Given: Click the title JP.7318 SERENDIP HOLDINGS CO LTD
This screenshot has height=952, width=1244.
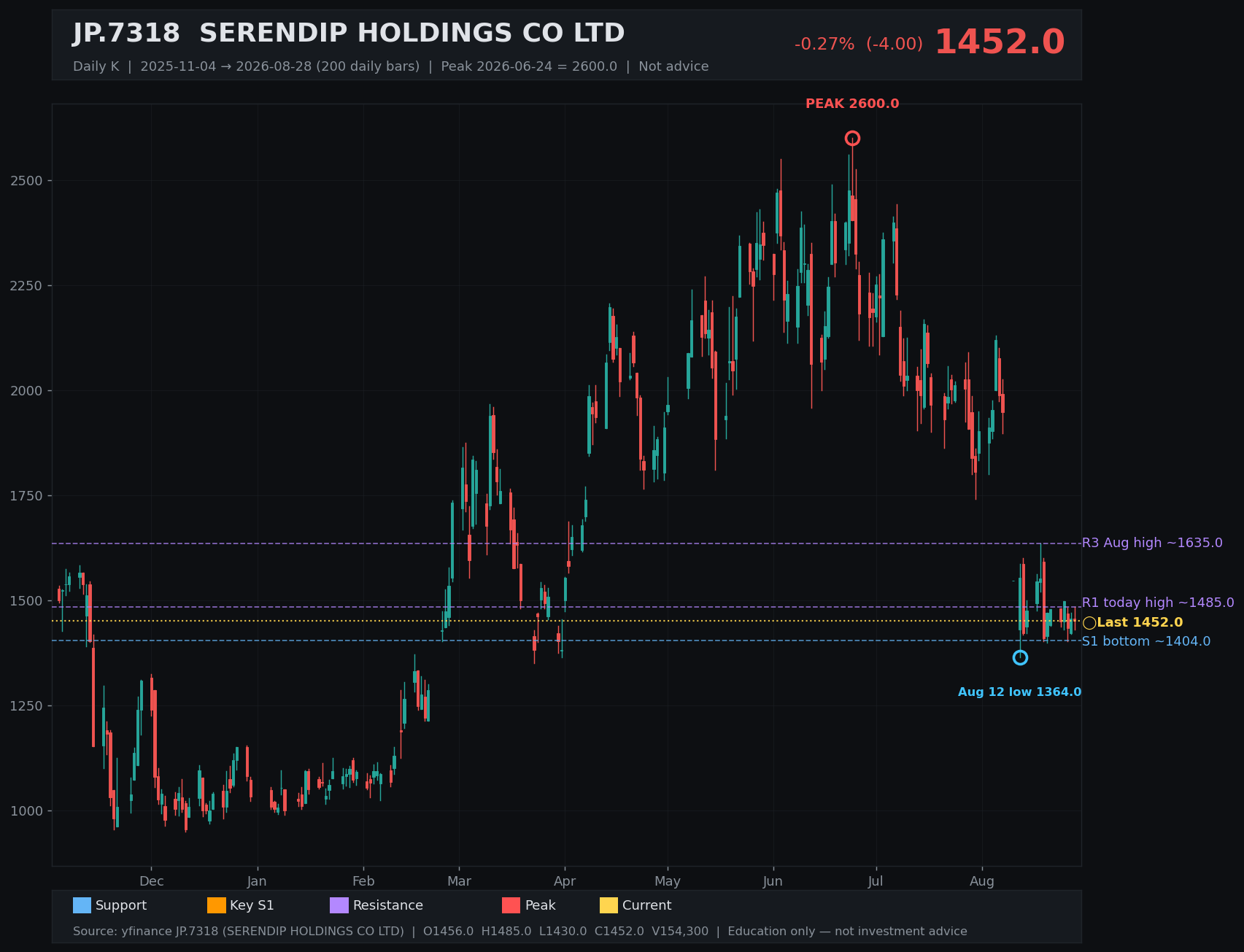Looking at the screenshot, I should coord(349,34).
